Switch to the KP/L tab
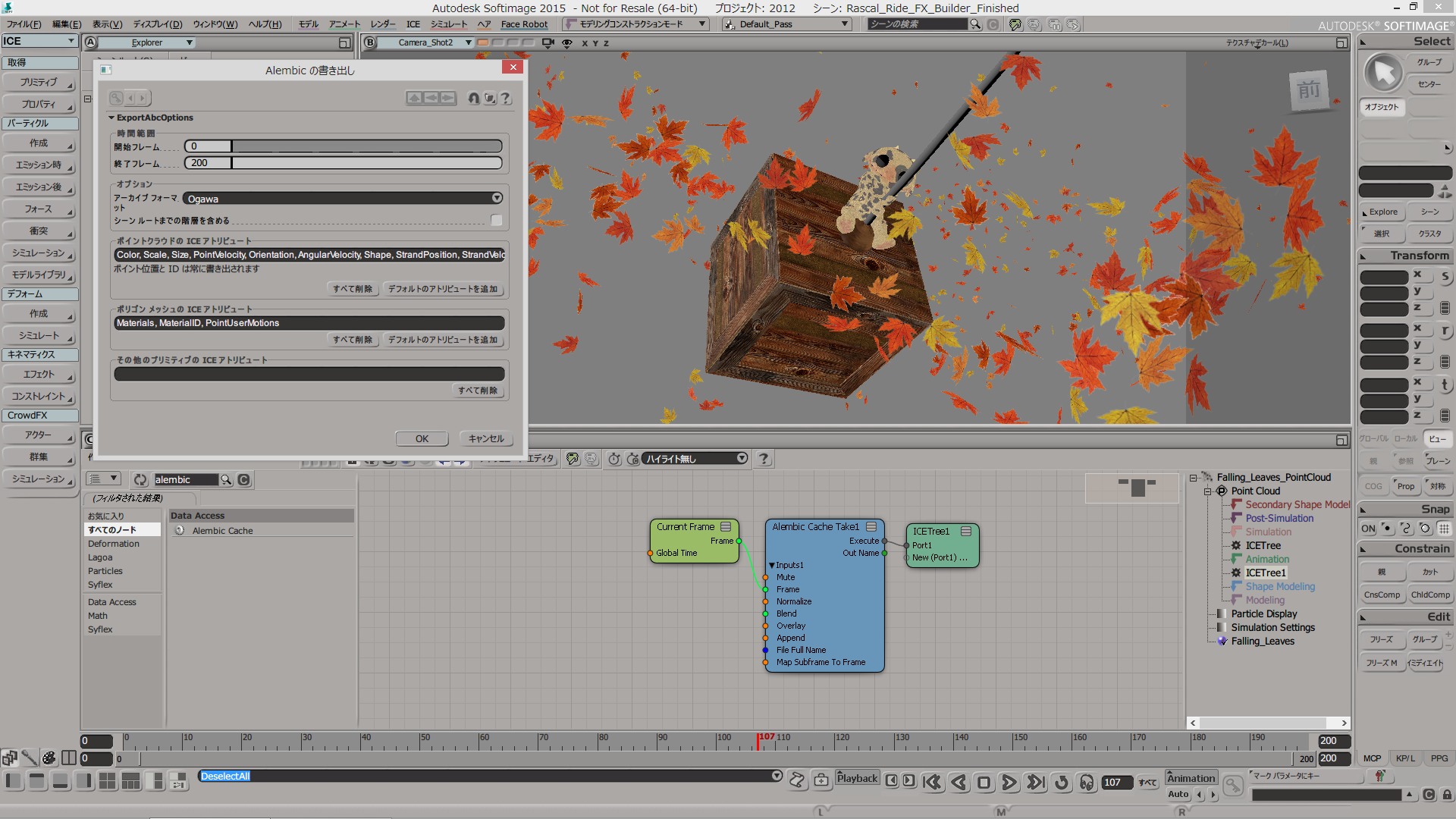1456x819 pixels. [1405, 758]
